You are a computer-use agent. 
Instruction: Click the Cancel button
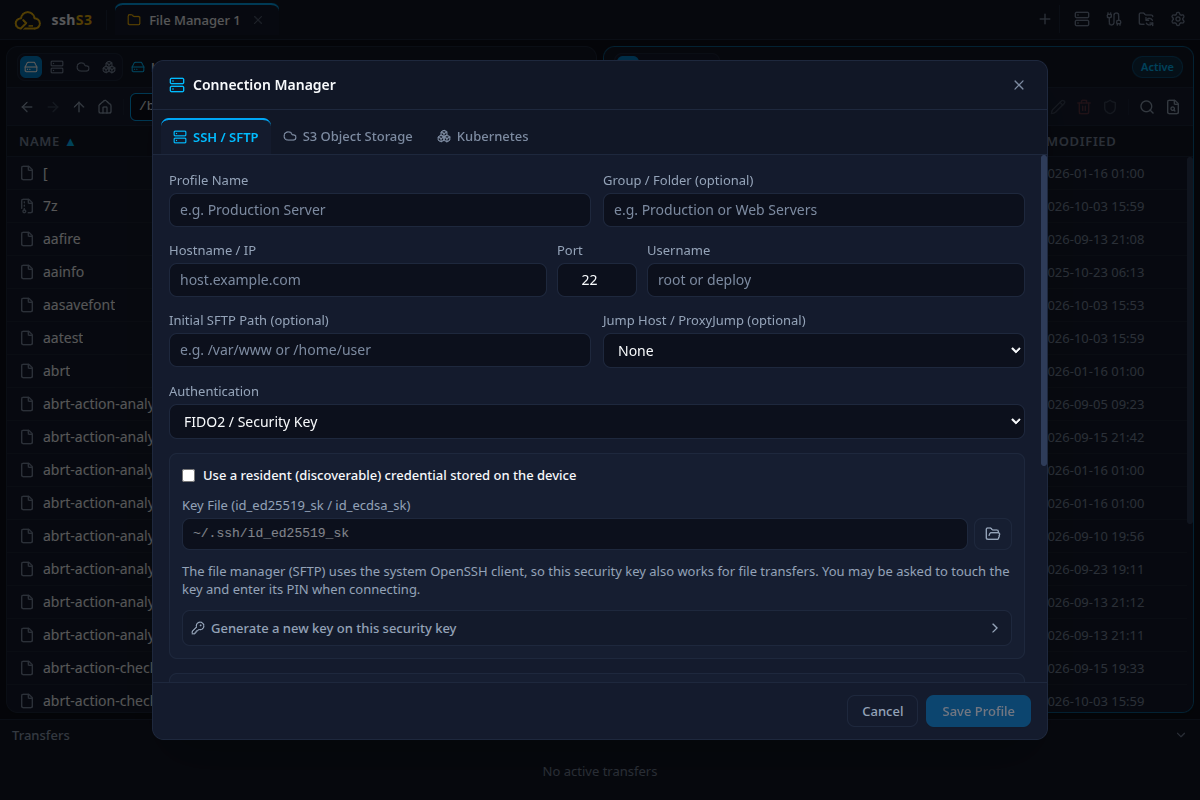coord(882,711)
